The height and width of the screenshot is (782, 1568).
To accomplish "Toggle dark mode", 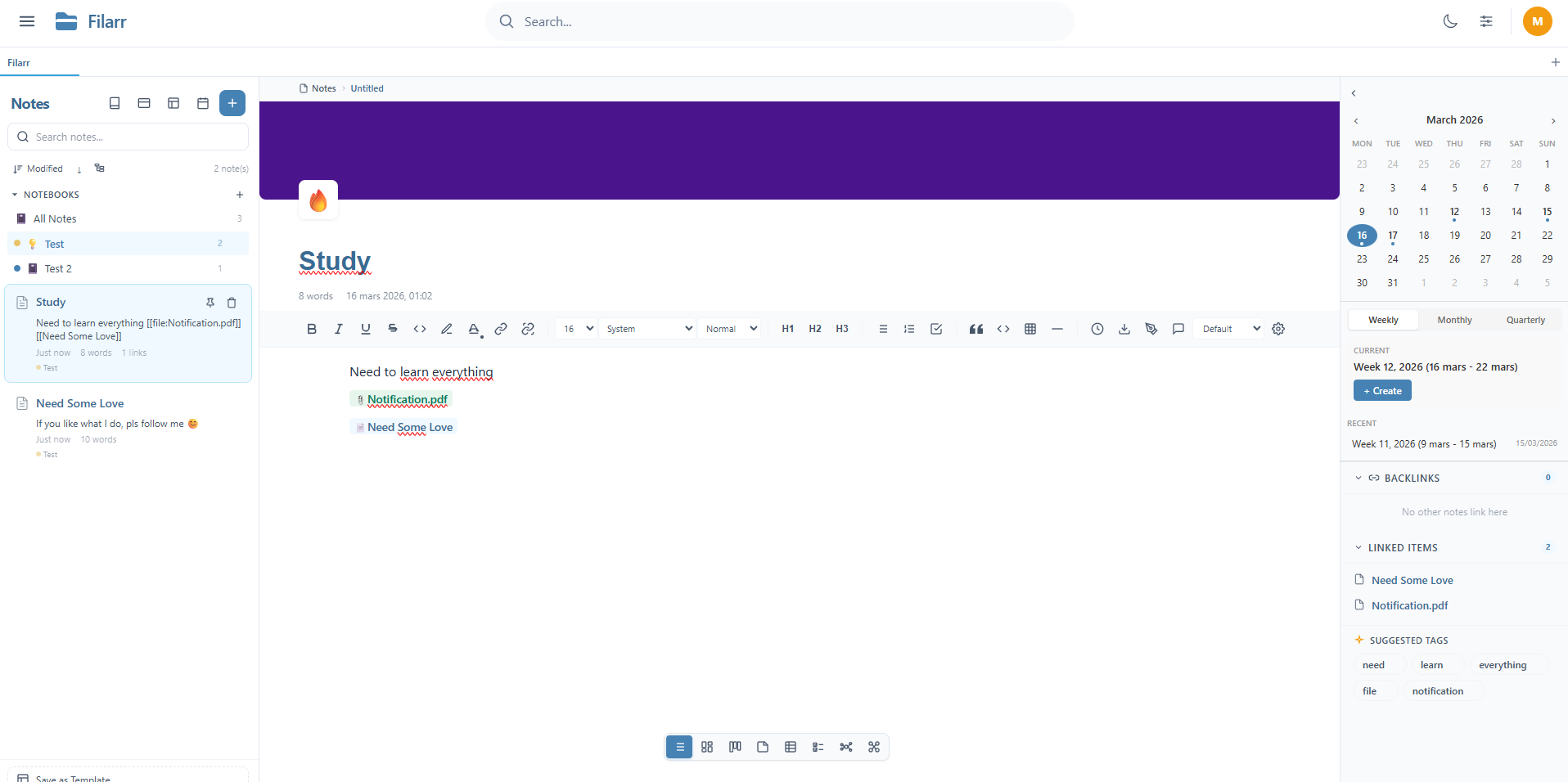I will pos(1450,21).
